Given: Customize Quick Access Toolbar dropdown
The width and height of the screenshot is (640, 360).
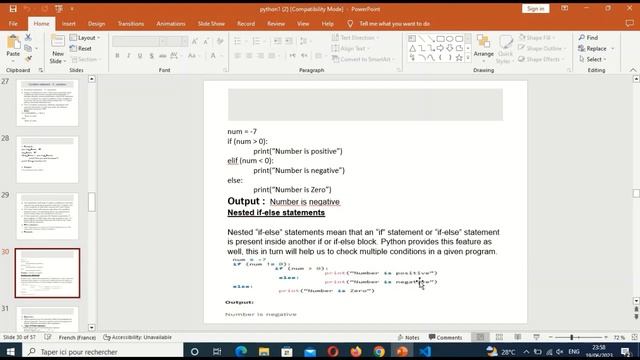Looking at the screenshot, I should pyautogui.click(x=72, y=9).
